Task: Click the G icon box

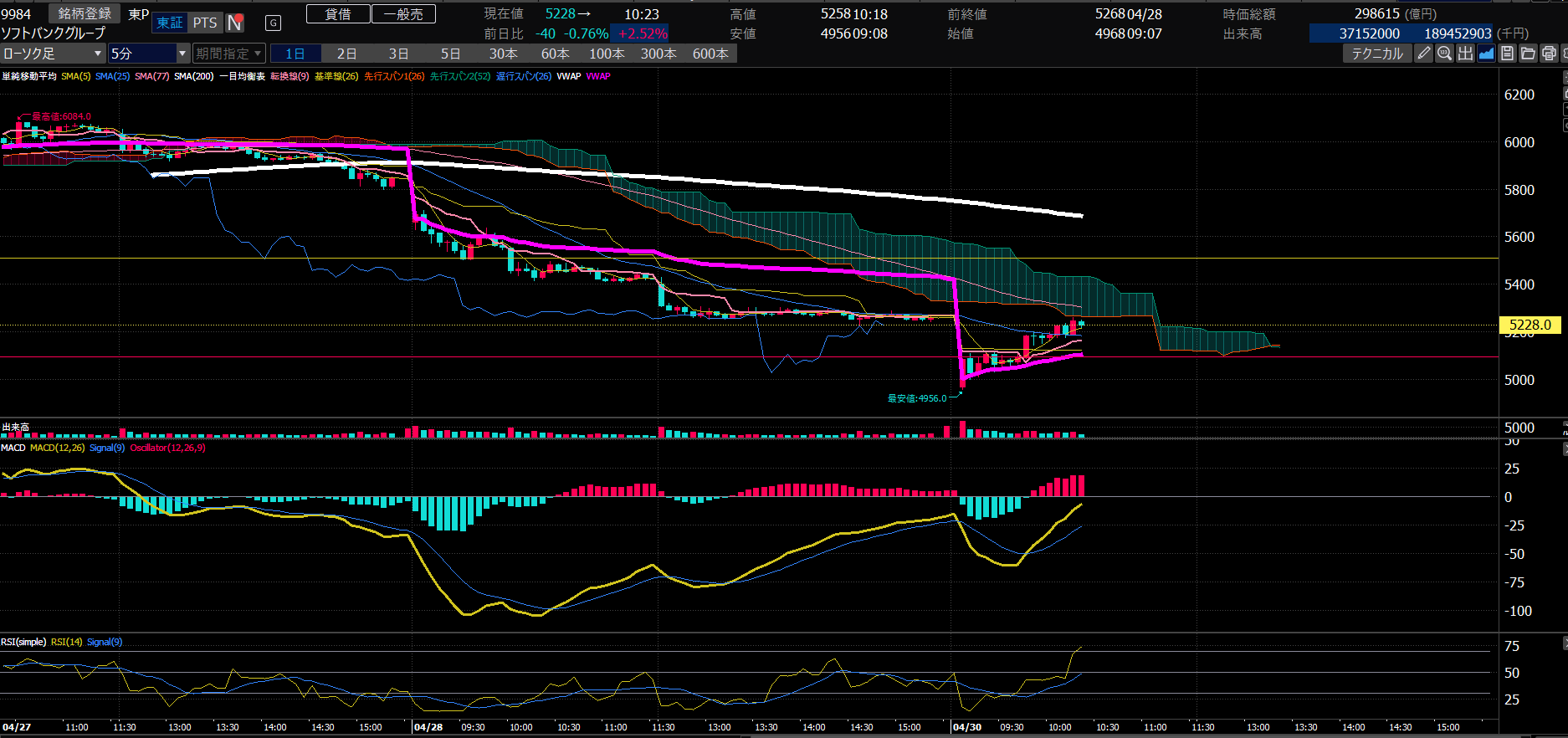Action: click(273, 23)
